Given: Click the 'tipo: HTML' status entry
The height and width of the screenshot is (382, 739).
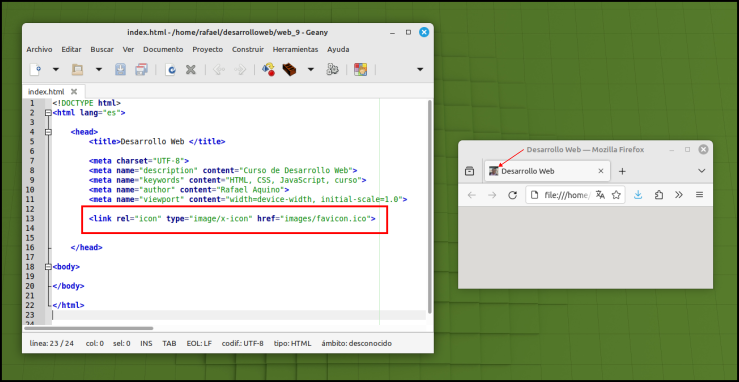Looking at the screenshot, I should 293,343.
